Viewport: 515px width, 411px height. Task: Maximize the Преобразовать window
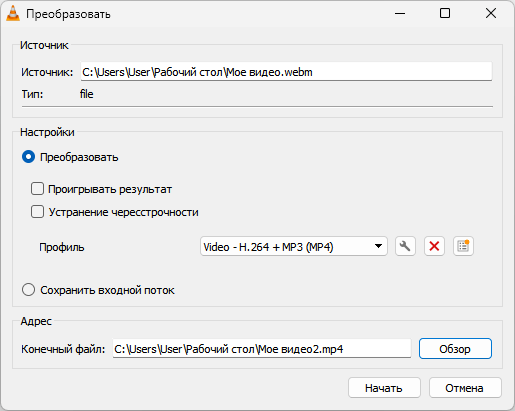tap(445, 14)
